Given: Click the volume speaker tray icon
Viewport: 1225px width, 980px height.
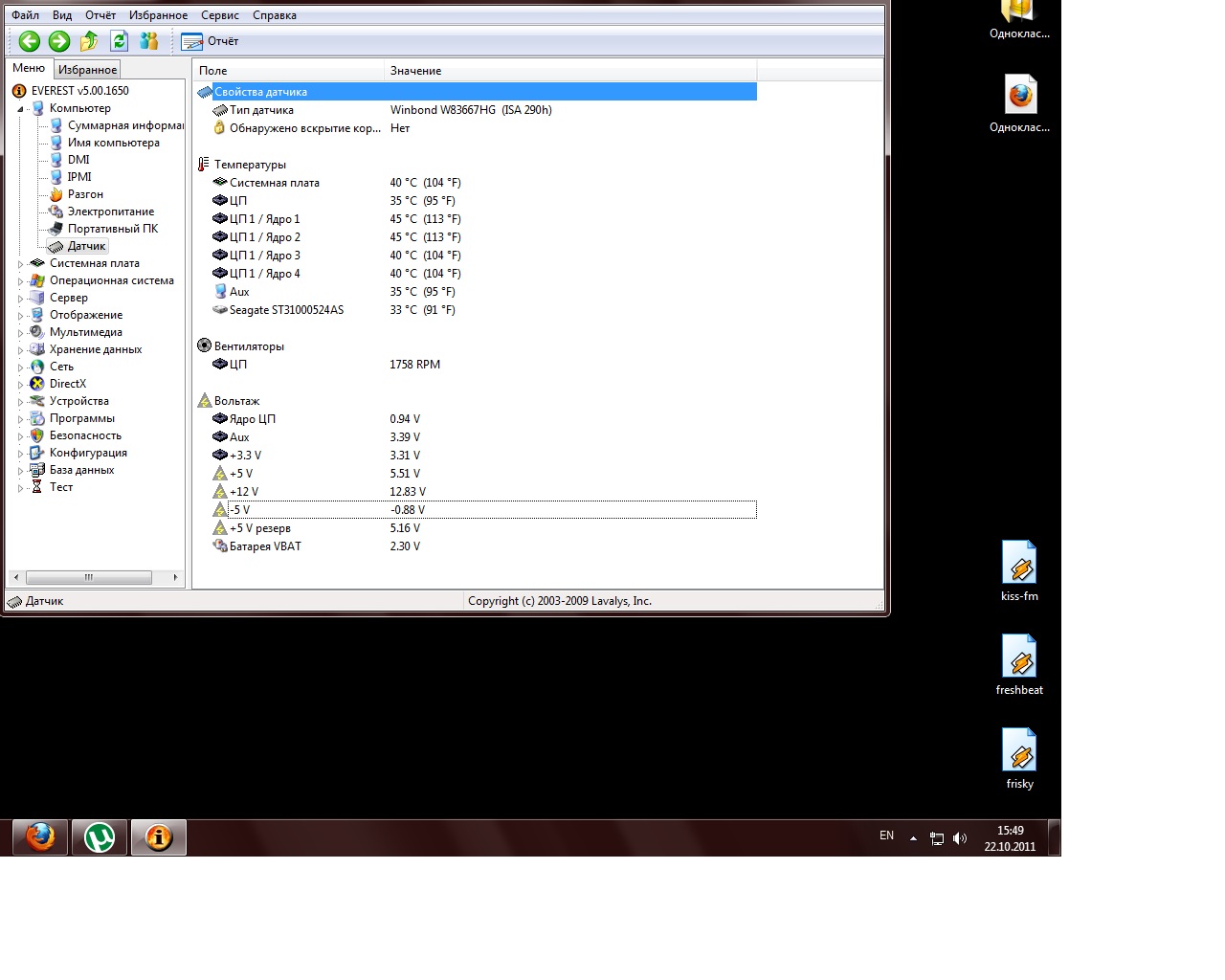Looking at the screenshot, I should click(960, 838).
